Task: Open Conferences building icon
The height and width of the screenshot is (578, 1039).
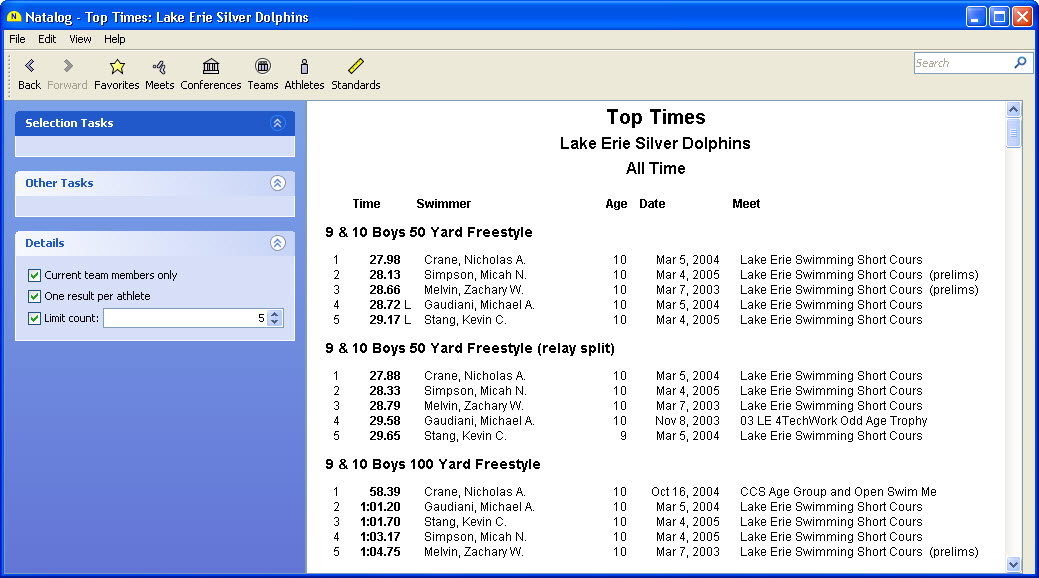Action: pos(211,66)
